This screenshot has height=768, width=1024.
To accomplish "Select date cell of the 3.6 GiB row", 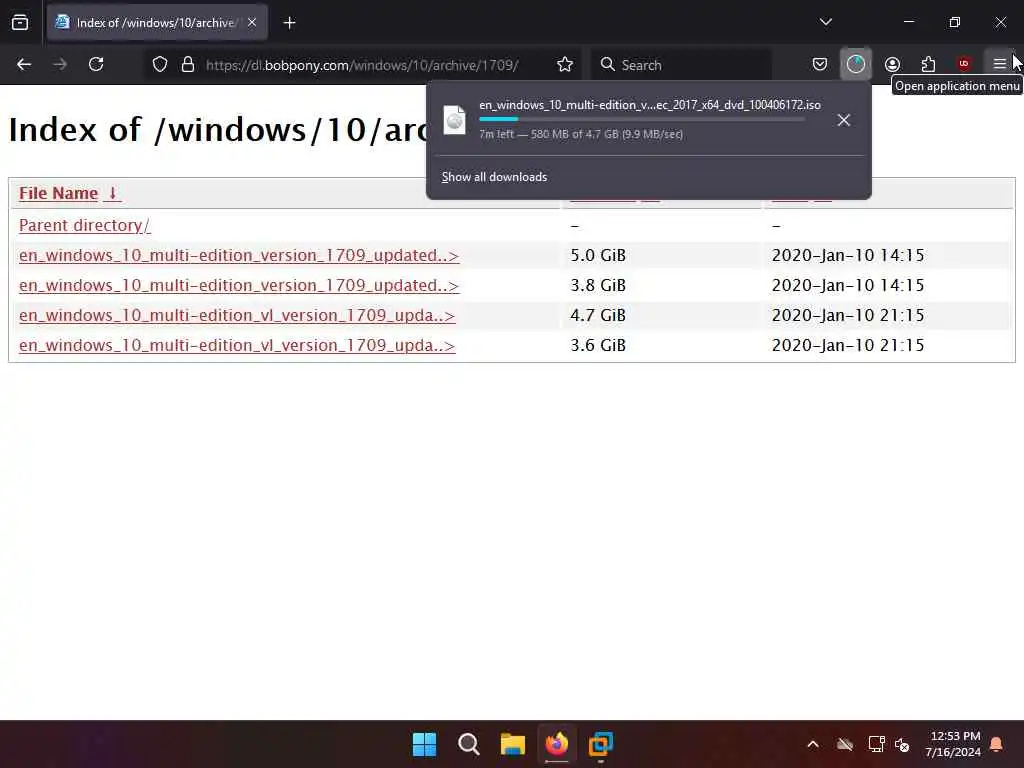I will (x=848, y=345).
